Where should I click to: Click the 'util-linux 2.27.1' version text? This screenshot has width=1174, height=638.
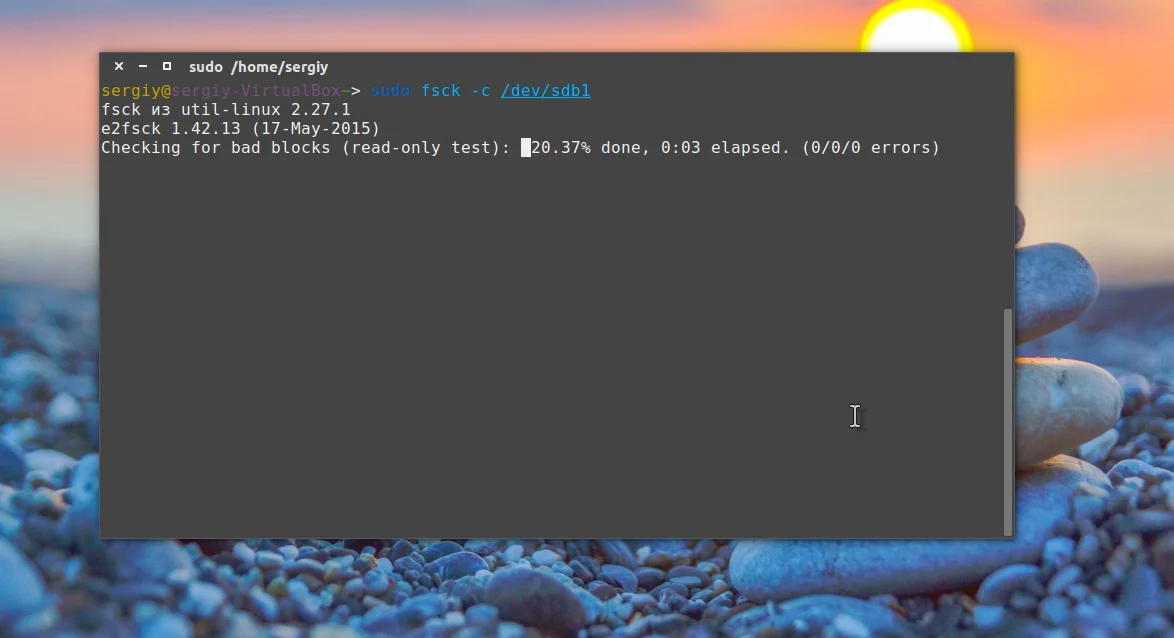tap(266, 110)
